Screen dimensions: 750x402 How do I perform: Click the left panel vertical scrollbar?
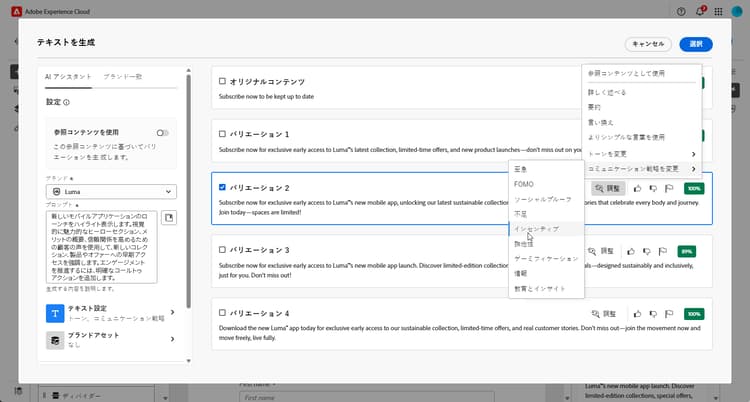tap(188, 191)
